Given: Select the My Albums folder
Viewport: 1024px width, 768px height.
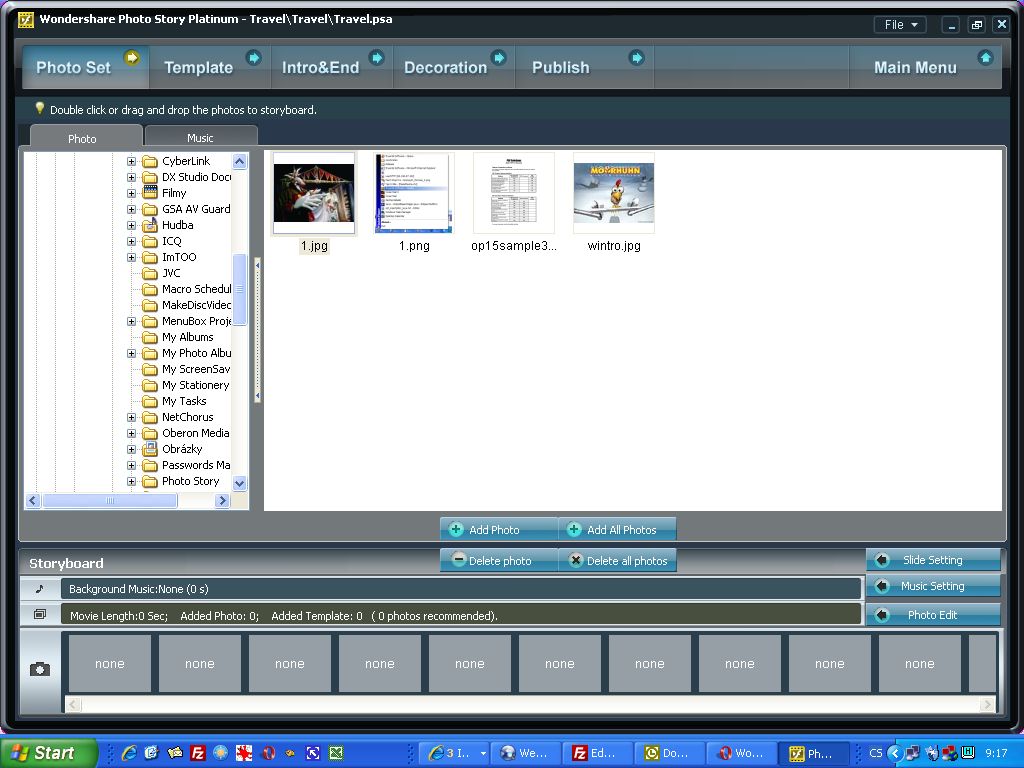Looking at the screenshot, I should 187,337.
